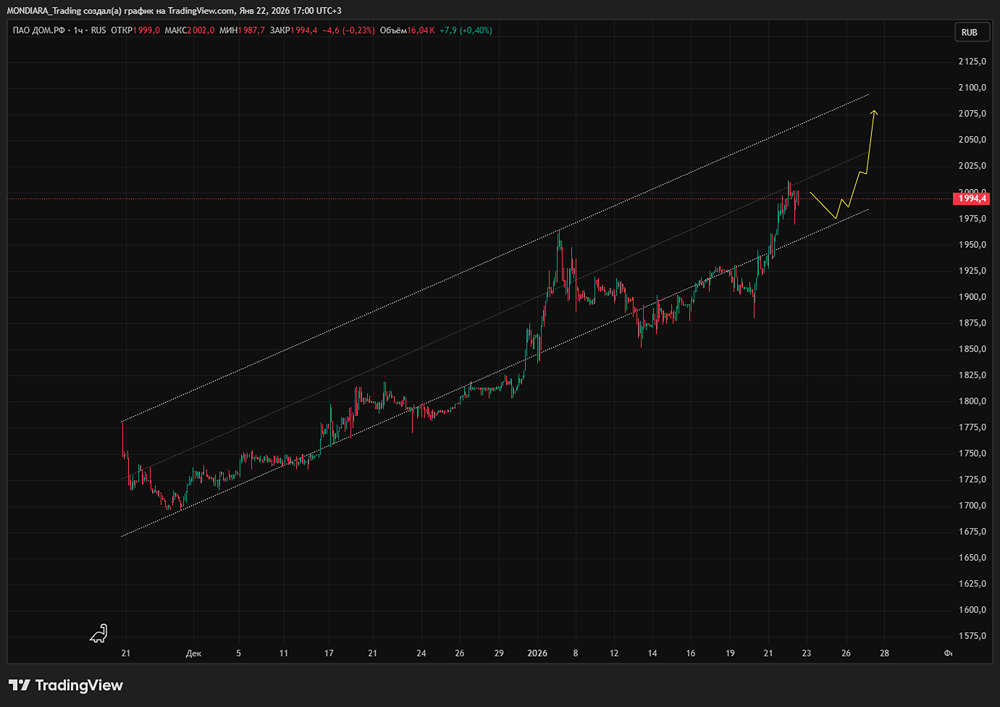Image resolution: width=1000 pixels, height=707 pixels.
Task: Click the 12 date label on time axis
Action: 614,653
